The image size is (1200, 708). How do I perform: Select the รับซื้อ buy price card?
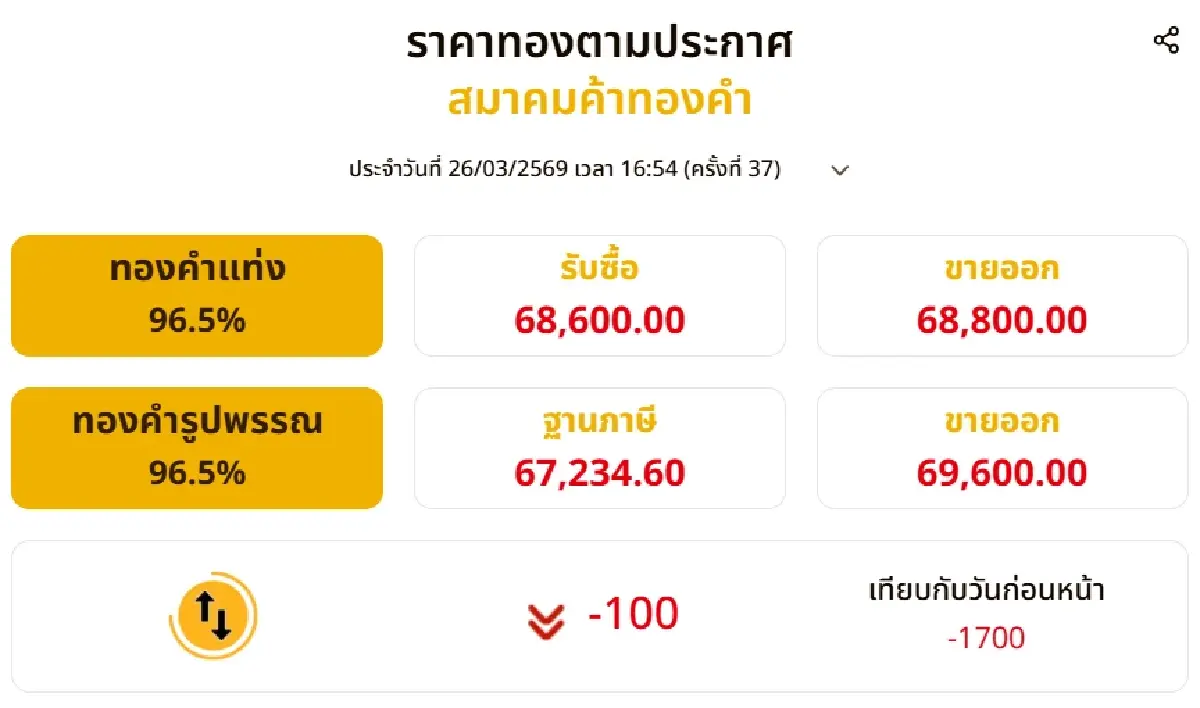[598, 295]
